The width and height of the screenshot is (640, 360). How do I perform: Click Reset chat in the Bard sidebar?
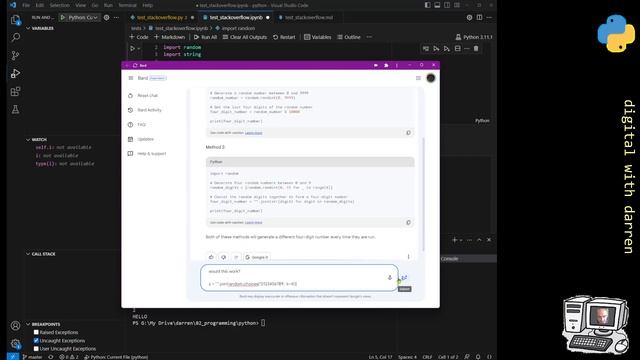[x=143, y=96]
